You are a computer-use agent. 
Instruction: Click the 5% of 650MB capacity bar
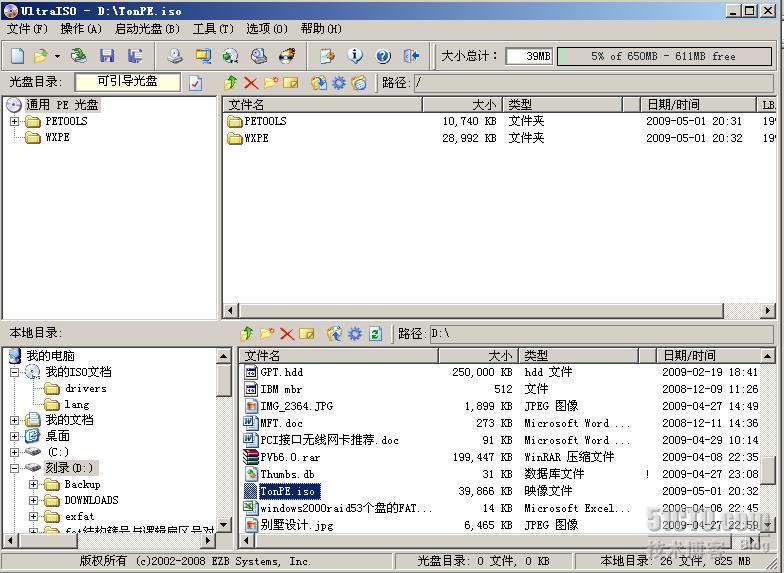click(x=664, y=56)
